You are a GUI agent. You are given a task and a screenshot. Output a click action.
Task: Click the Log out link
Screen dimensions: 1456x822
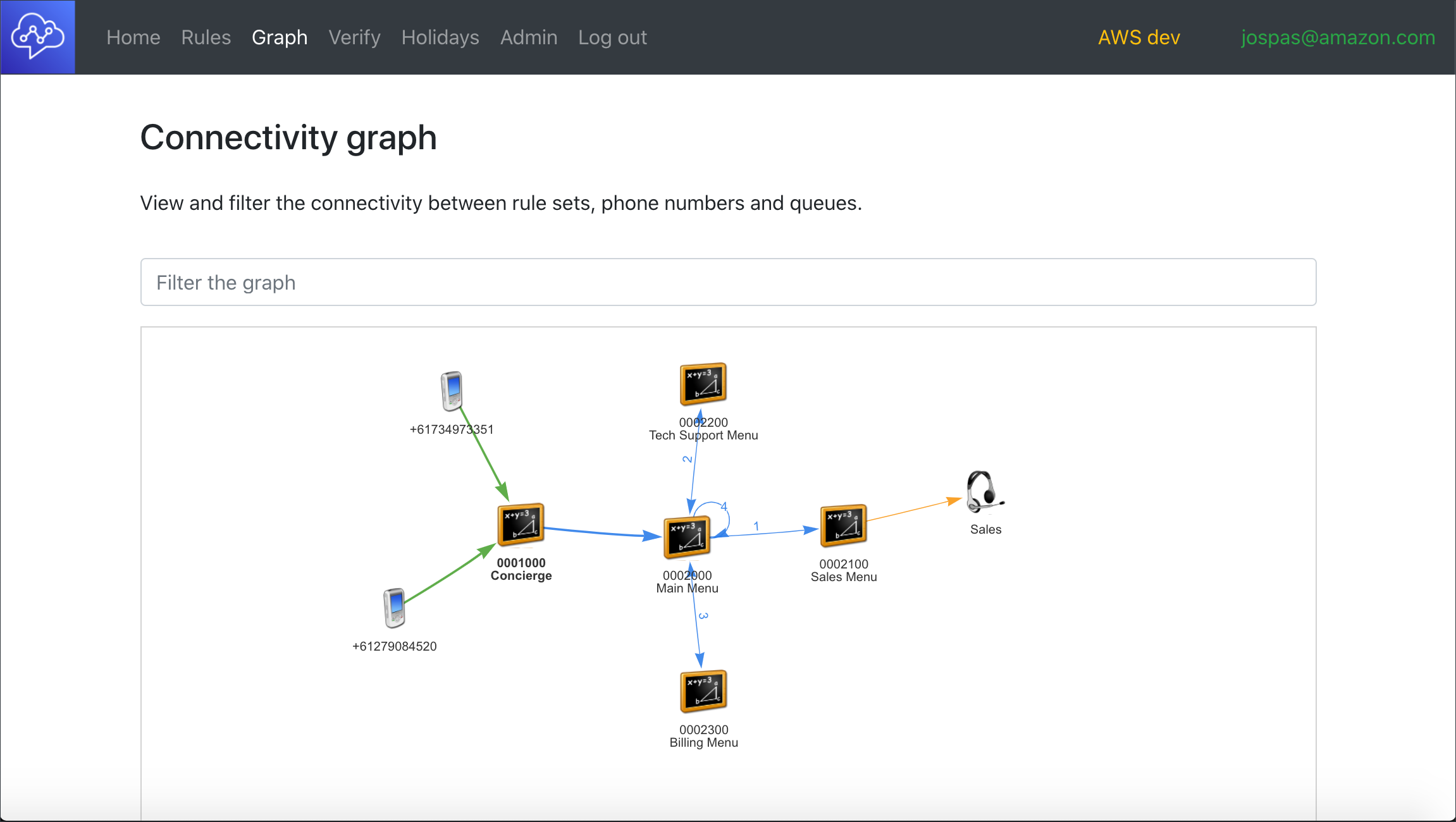612,37
